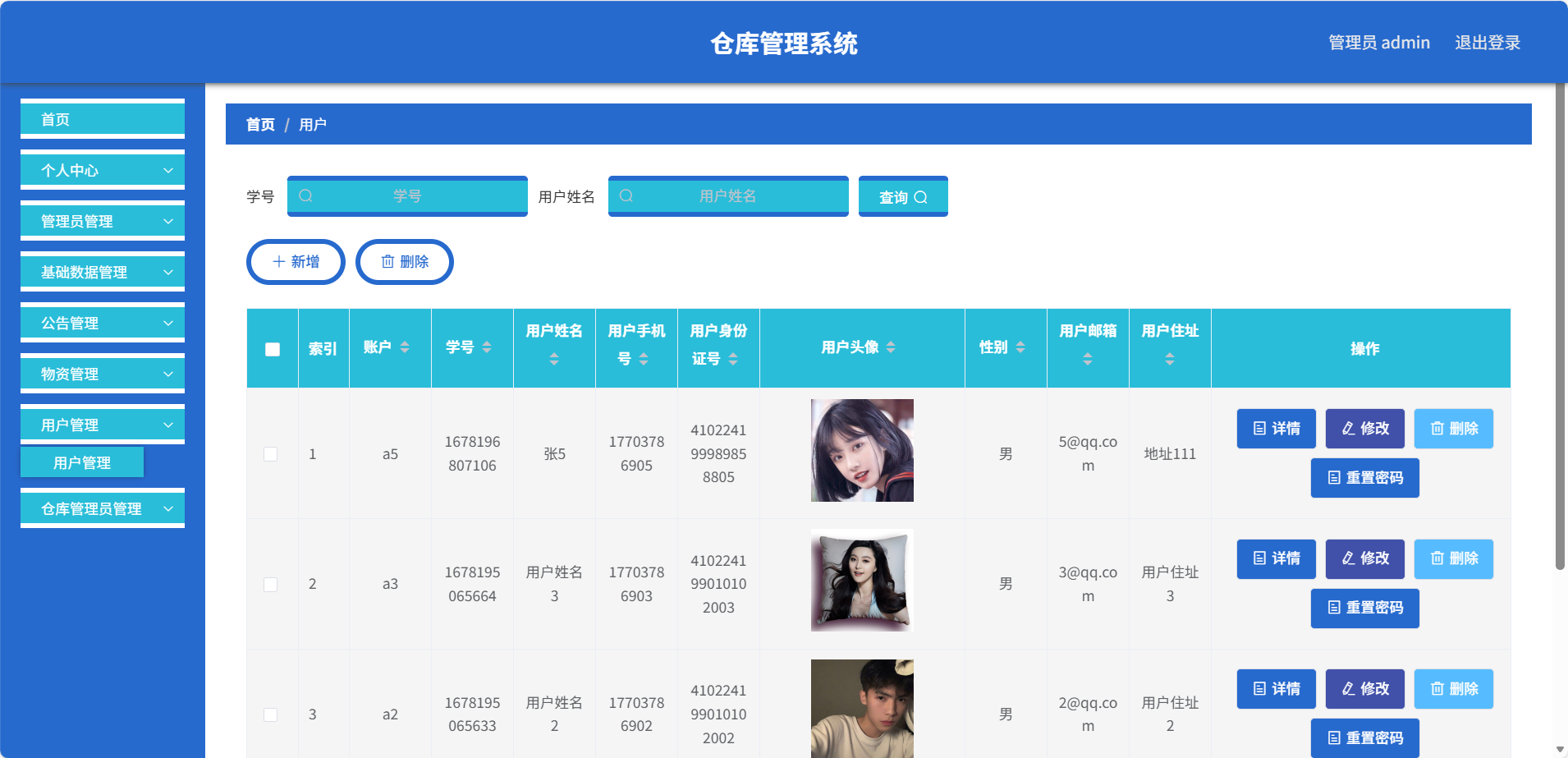
Task: Click 删除 for user a5 row
Action: click(1454, 429)
